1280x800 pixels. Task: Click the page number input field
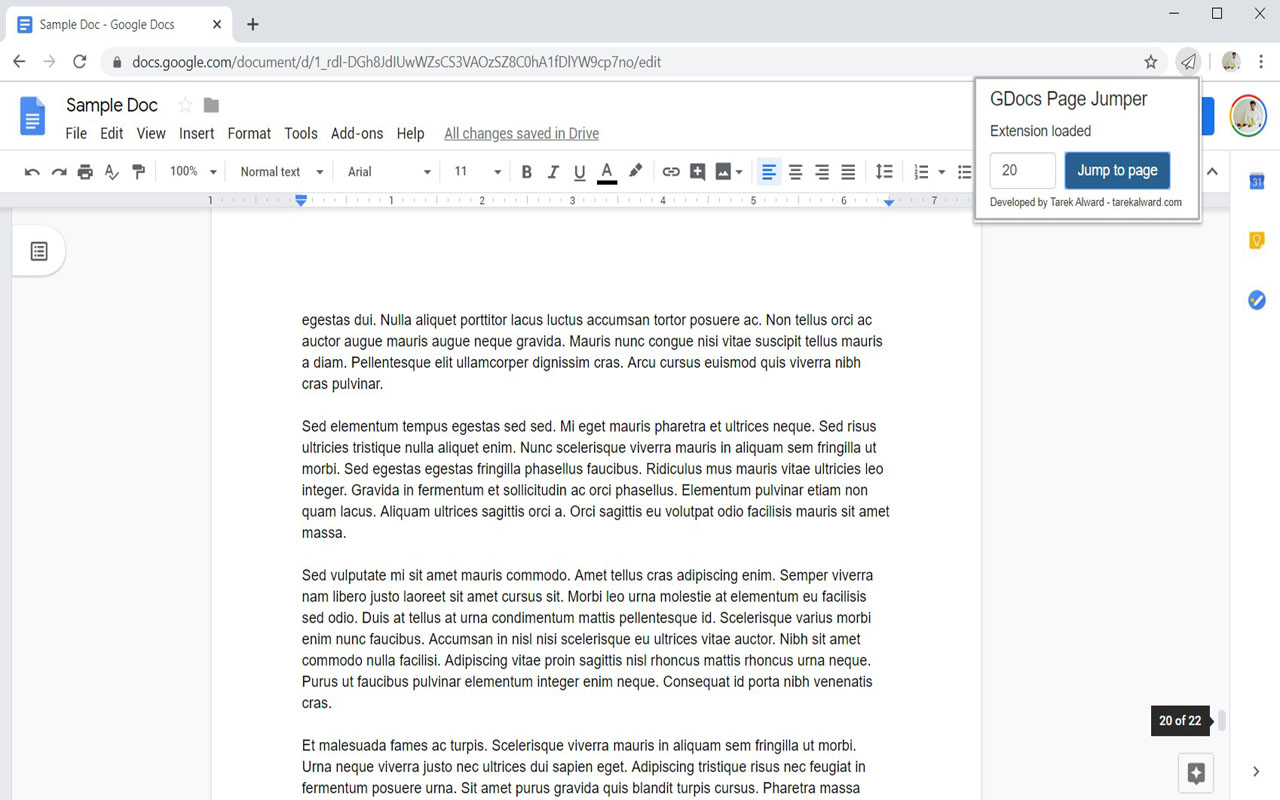click(x=1022, y=170)
